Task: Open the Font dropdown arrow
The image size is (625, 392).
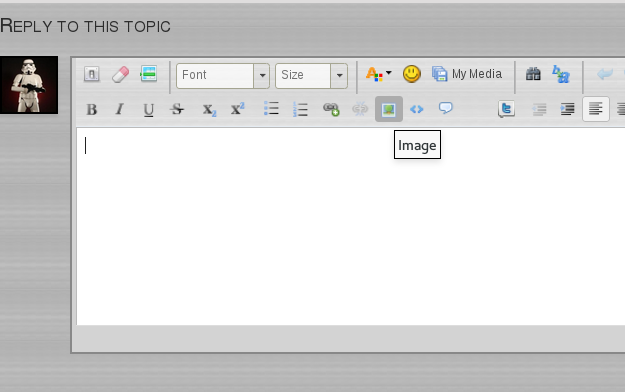Action: pos(262,75)
